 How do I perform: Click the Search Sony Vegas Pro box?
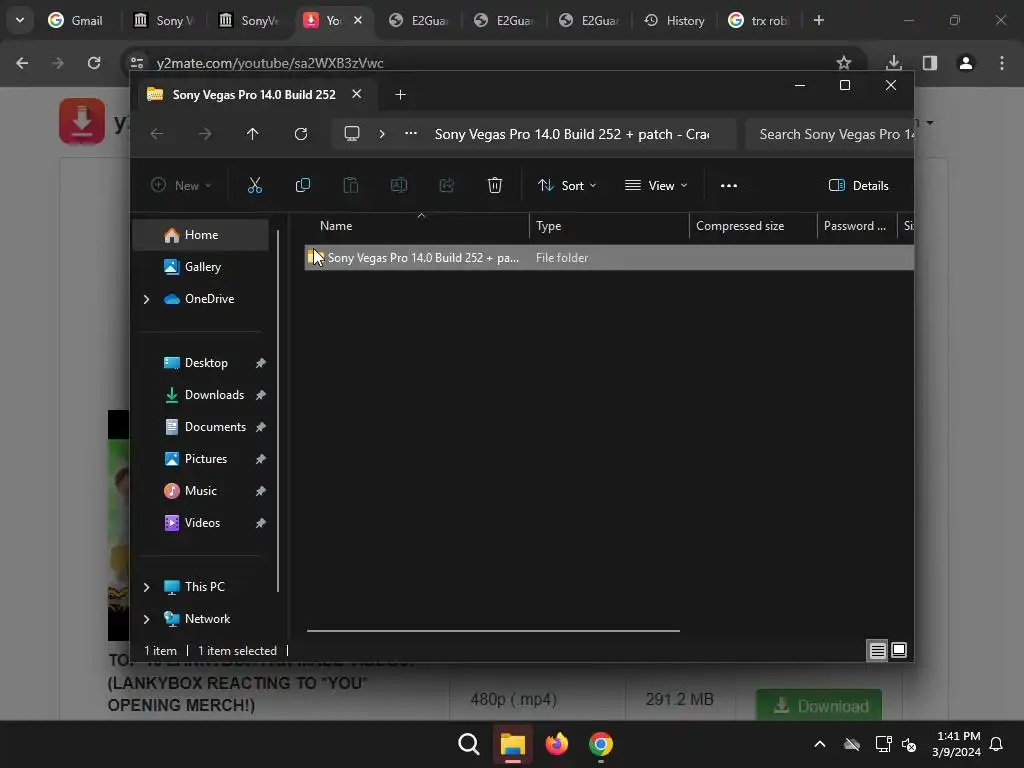[x=829, y=134]
